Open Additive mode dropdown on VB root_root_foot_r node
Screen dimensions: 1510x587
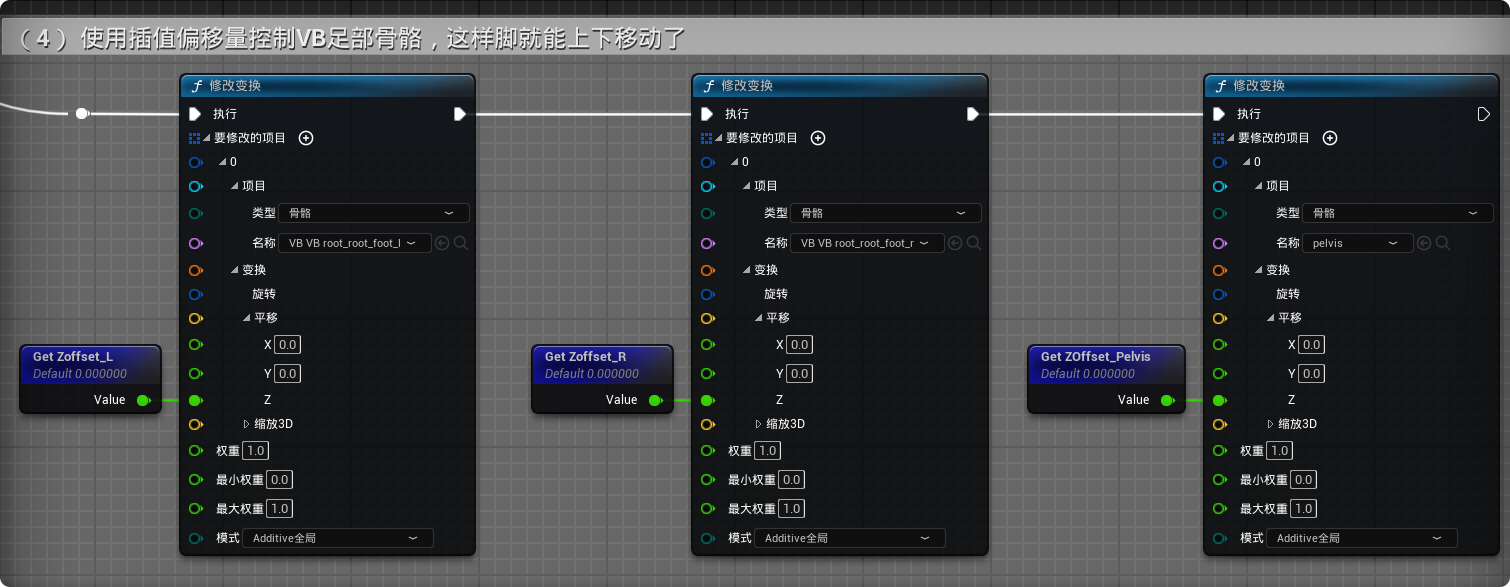850,538
